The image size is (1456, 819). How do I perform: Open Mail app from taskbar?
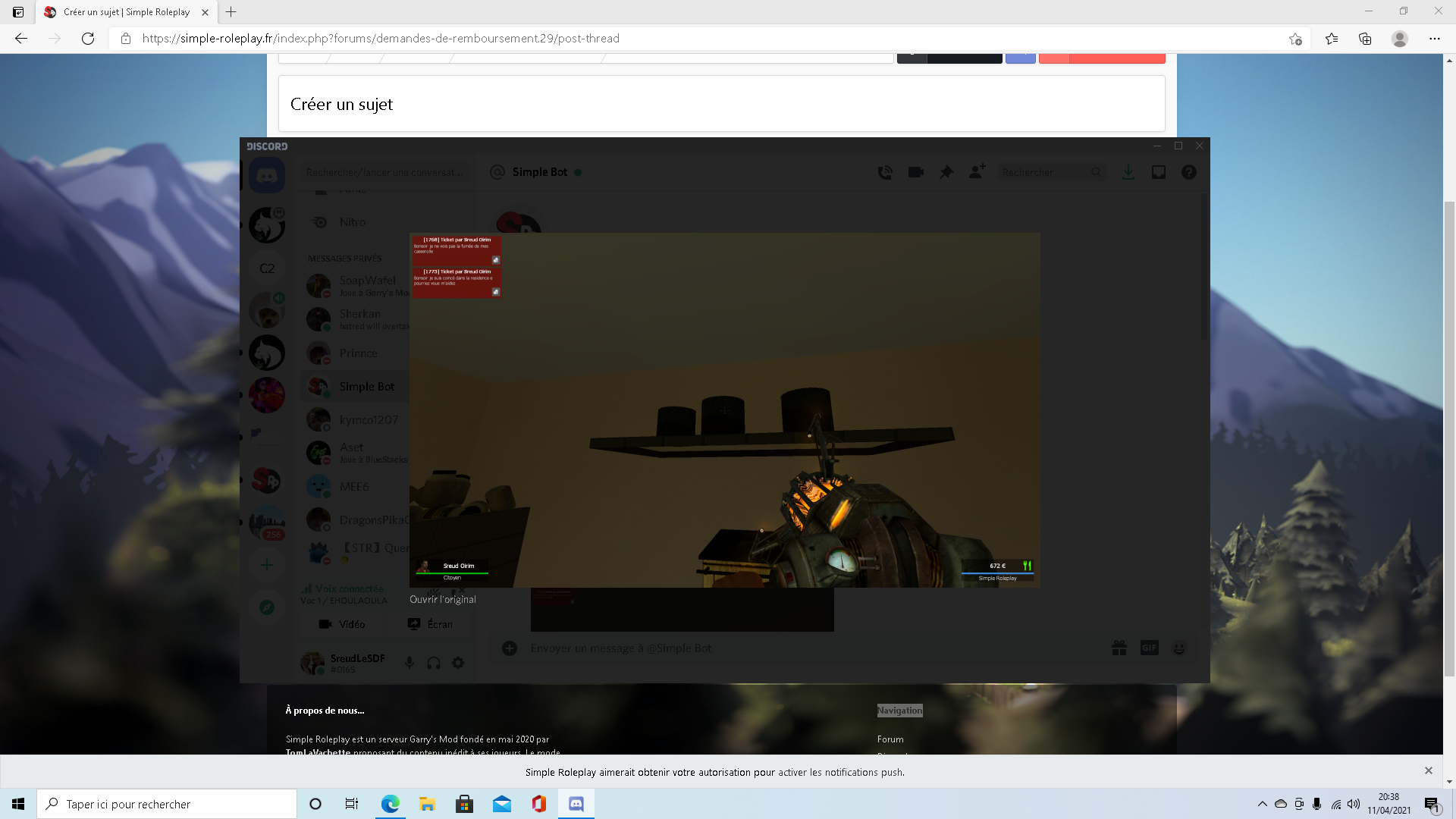click(501, 804)
